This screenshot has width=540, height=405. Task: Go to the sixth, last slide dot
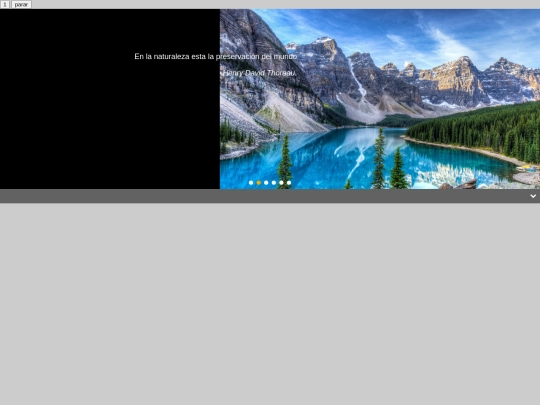click(289, 183)
